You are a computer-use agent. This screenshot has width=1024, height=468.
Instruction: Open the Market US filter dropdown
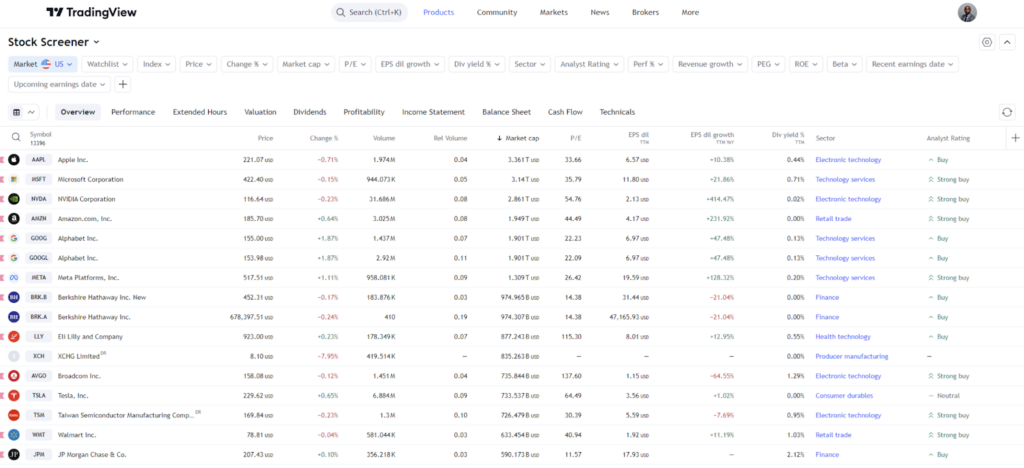pyautogui.click(x=43, y=64)
